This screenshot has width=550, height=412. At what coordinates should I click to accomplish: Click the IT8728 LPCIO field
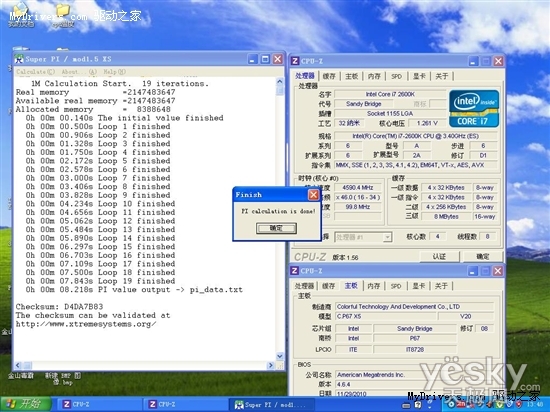(415, 350)
